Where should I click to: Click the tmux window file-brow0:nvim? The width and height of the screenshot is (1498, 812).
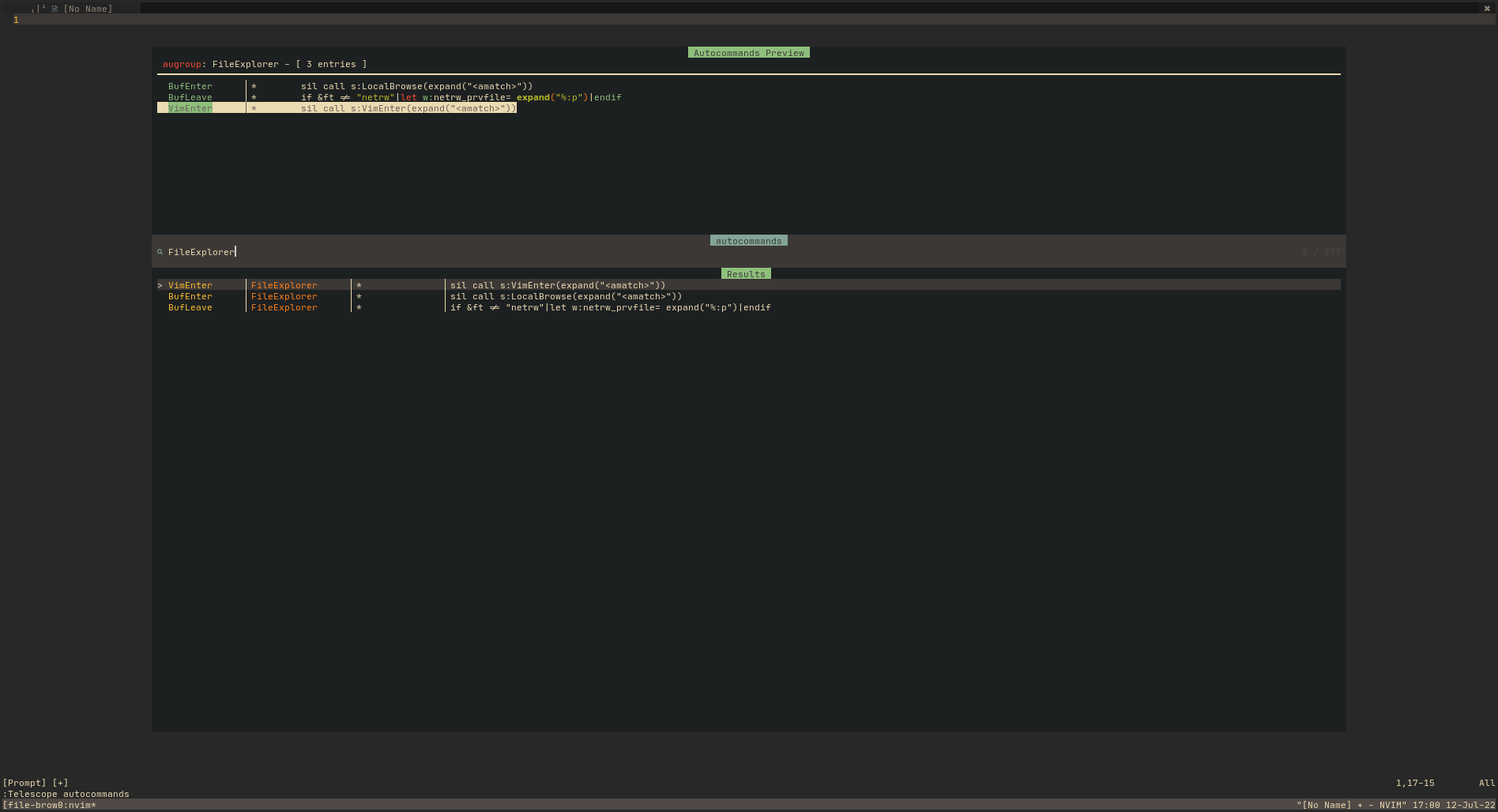coord(49,805)
